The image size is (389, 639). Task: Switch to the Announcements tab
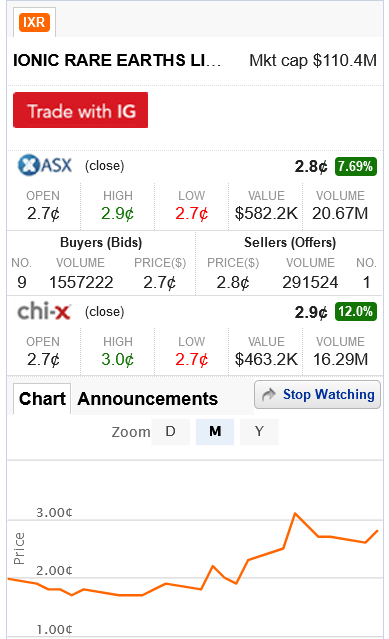[147, 399]
